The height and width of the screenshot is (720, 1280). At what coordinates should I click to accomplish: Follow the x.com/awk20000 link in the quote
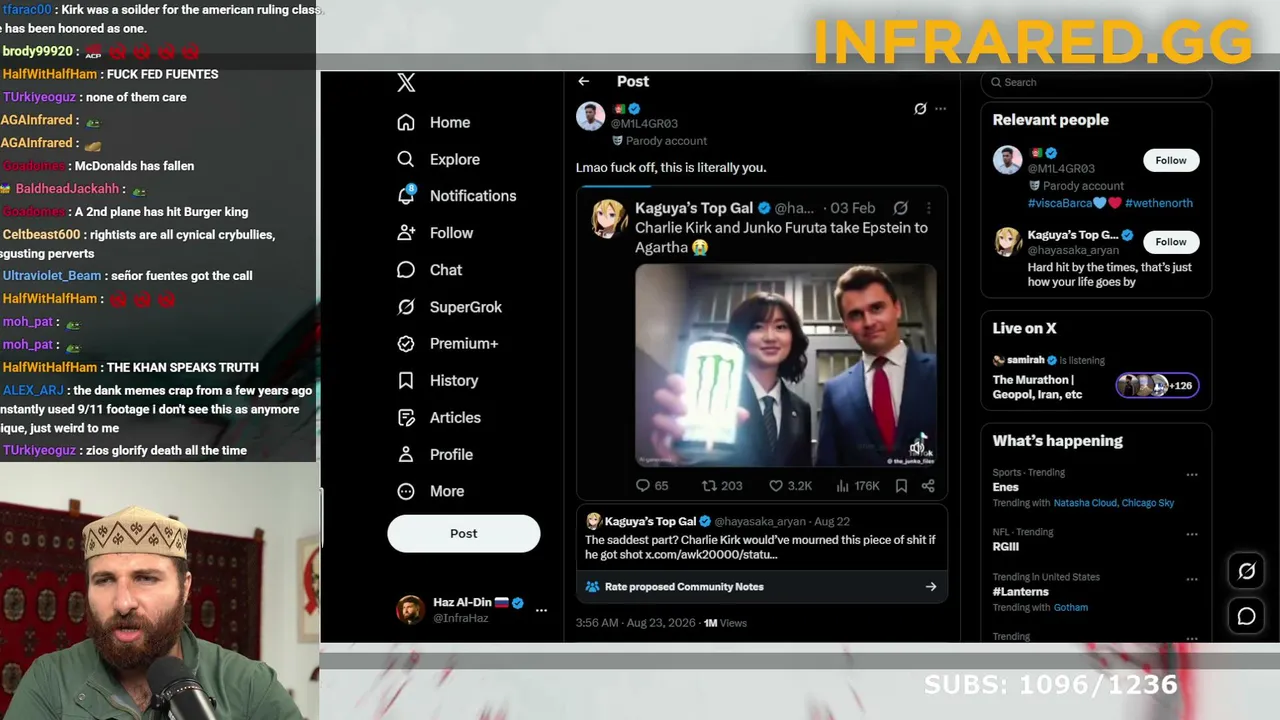point(711,554)
